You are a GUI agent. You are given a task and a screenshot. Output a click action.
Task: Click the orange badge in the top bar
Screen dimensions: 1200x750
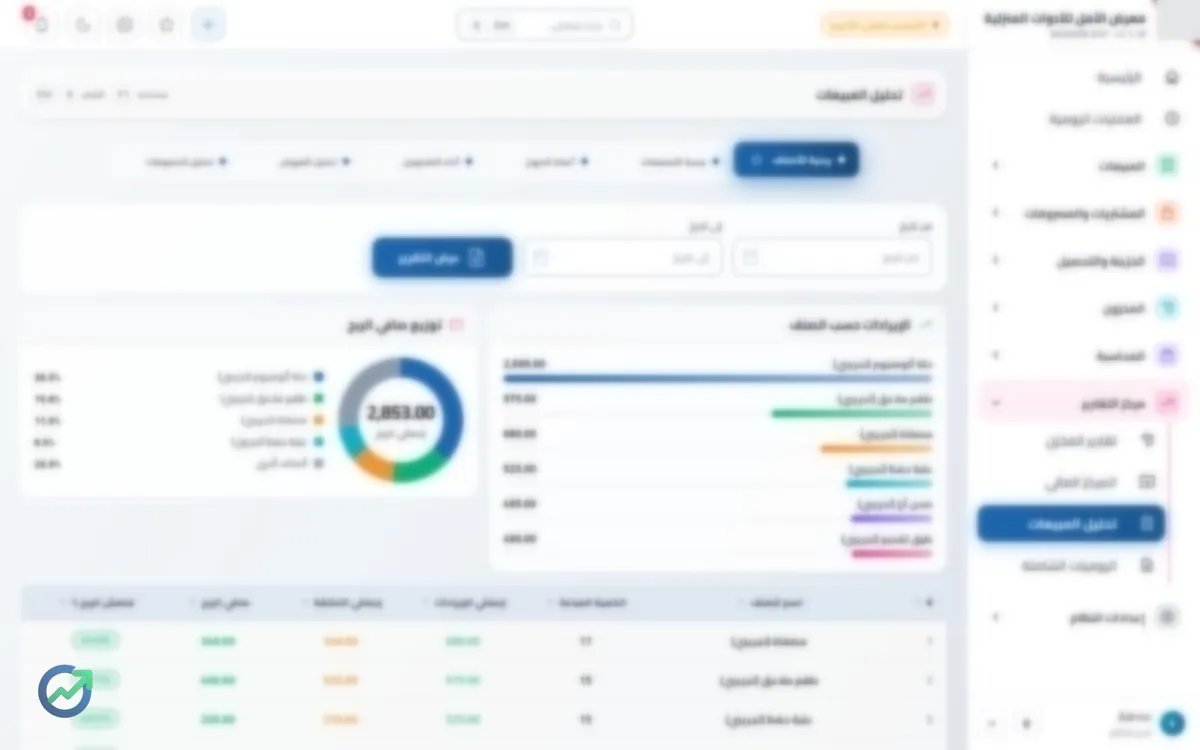(885, 25)
